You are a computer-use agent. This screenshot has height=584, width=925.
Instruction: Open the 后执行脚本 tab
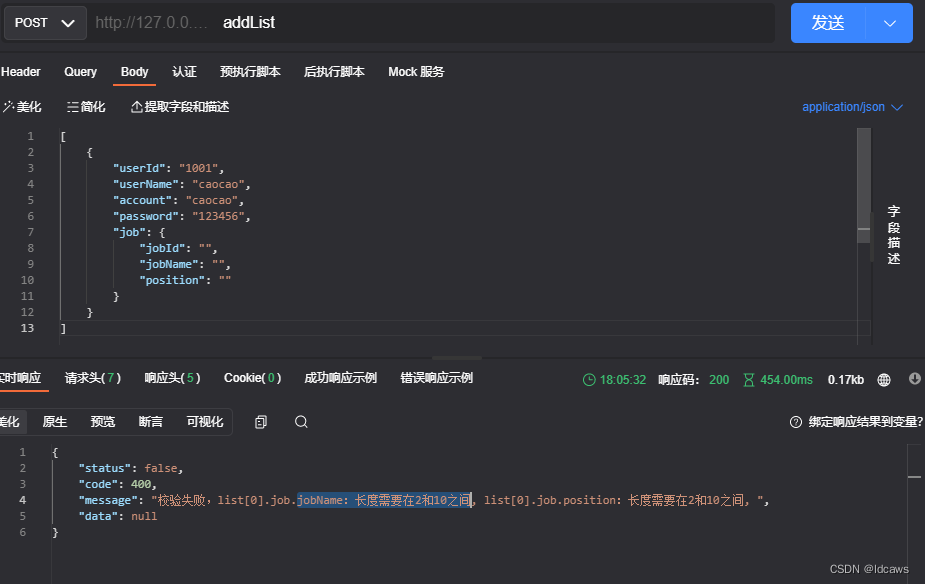(334, 72)
